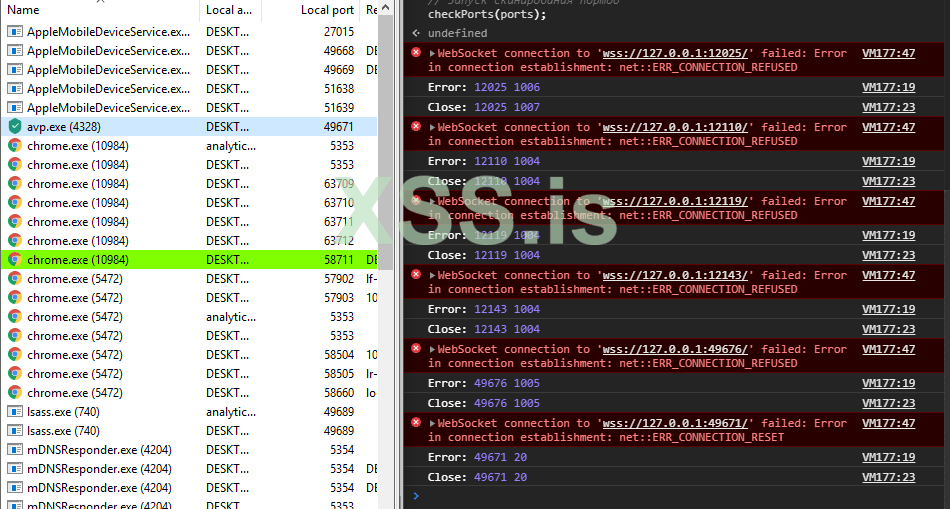Click the red error icon on the port 49676 WebSocket failure
Screen dimensions: 950x509
pyautogui.click(x=416, y=348)
